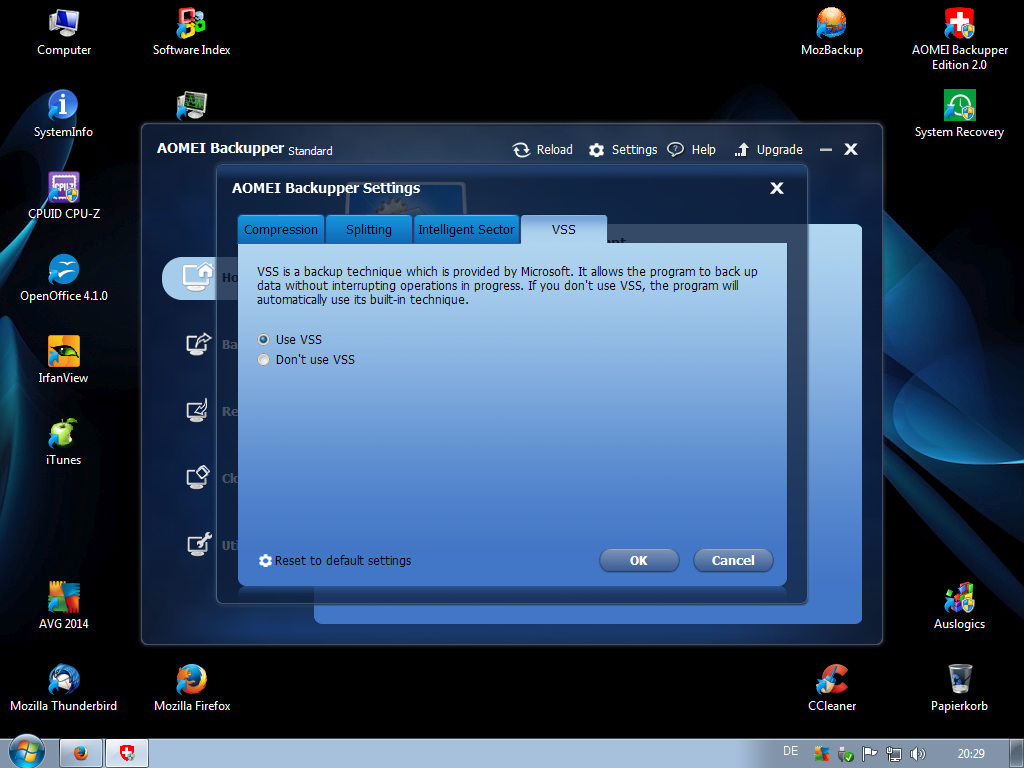Select the CCleaner desktop icon
Viewport: 1024px width, 768px height.
click(x=831, y=688)
